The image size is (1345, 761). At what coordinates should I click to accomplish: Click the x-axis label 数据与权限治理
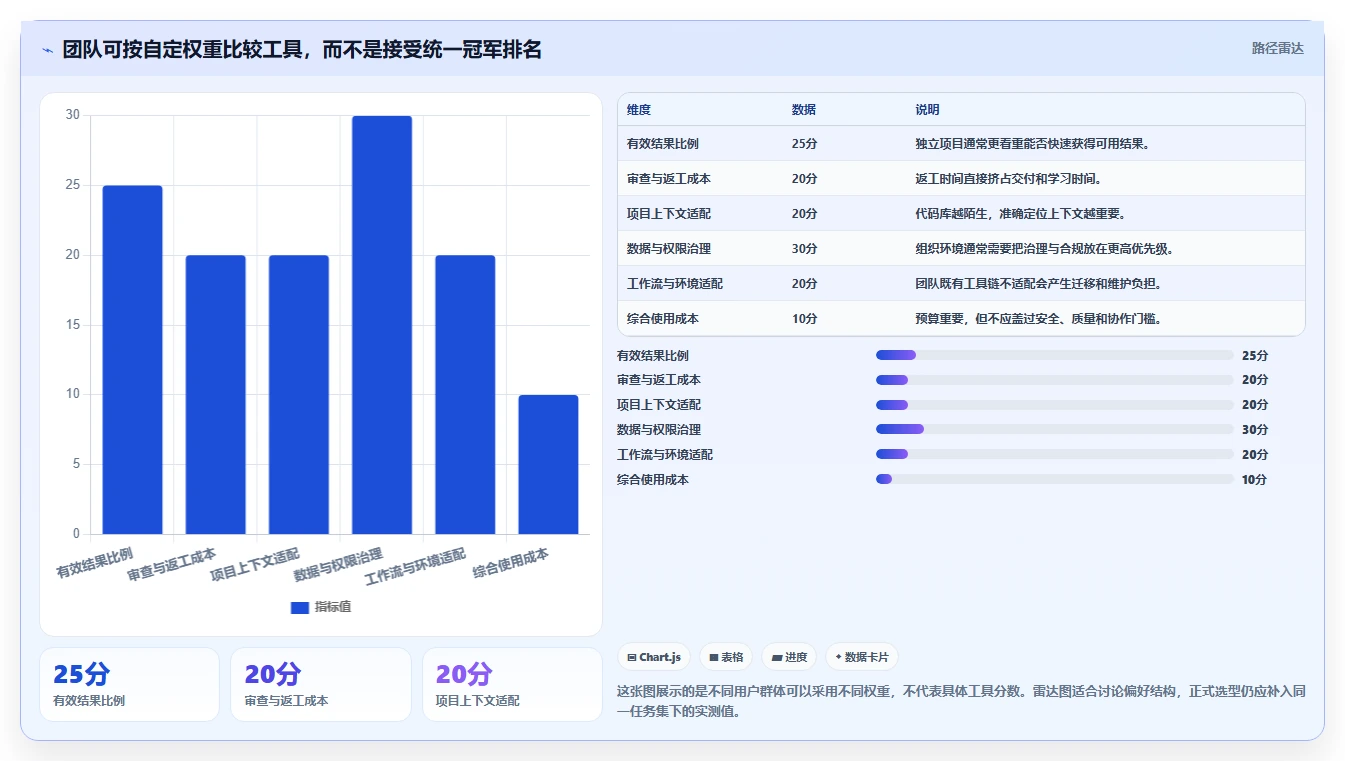[x=338, y=565]
